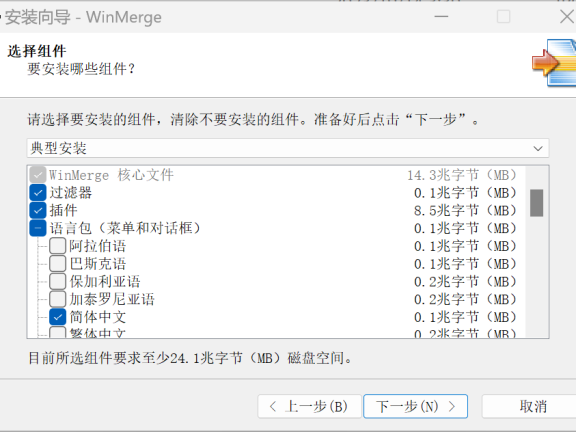The width and height of the screenshot is (576, 432).
Task: Check the 阿拉伯语 language checkbox
Action: point(58,246)
